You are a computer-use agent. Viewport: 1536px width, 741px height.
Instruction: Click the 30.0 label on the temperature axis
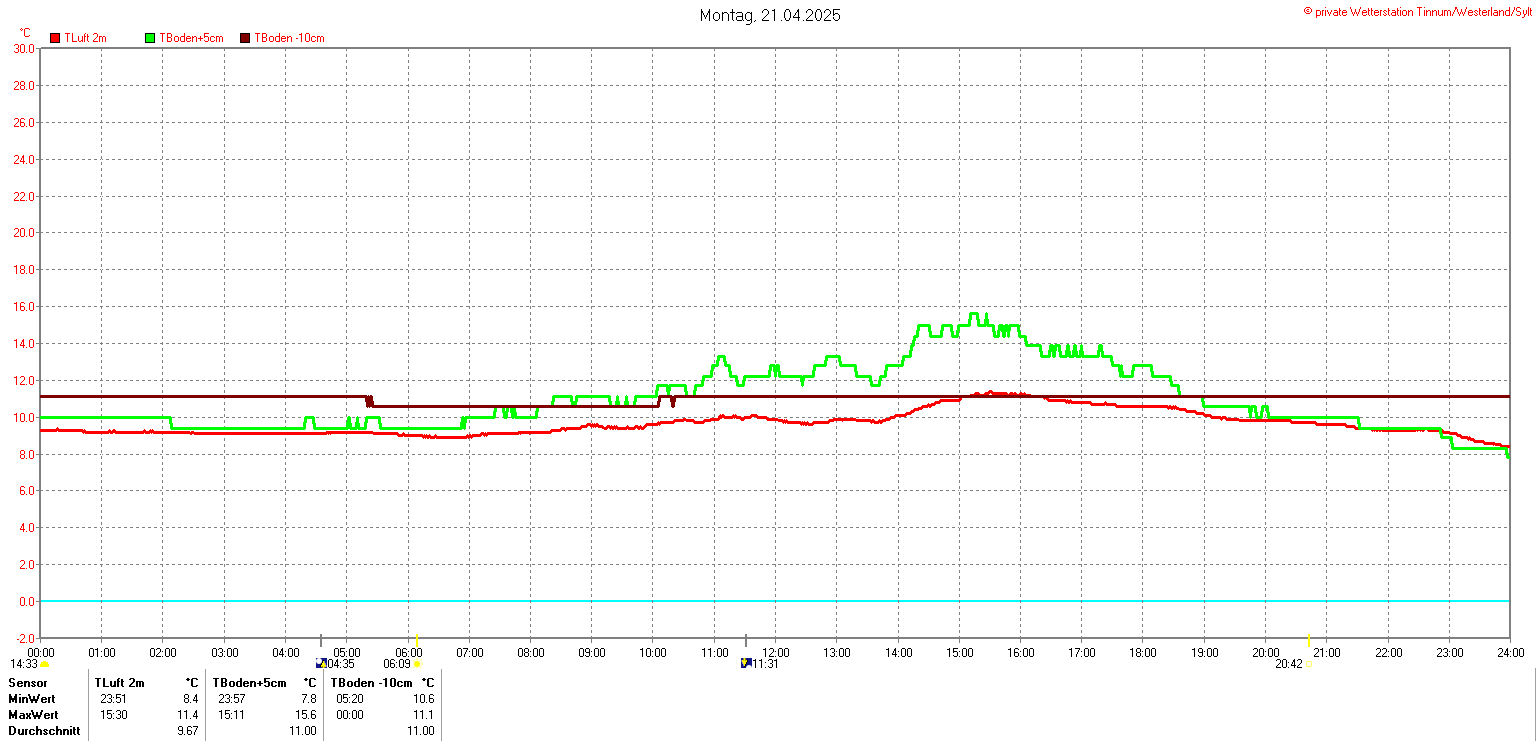click(x=23, y=48)
